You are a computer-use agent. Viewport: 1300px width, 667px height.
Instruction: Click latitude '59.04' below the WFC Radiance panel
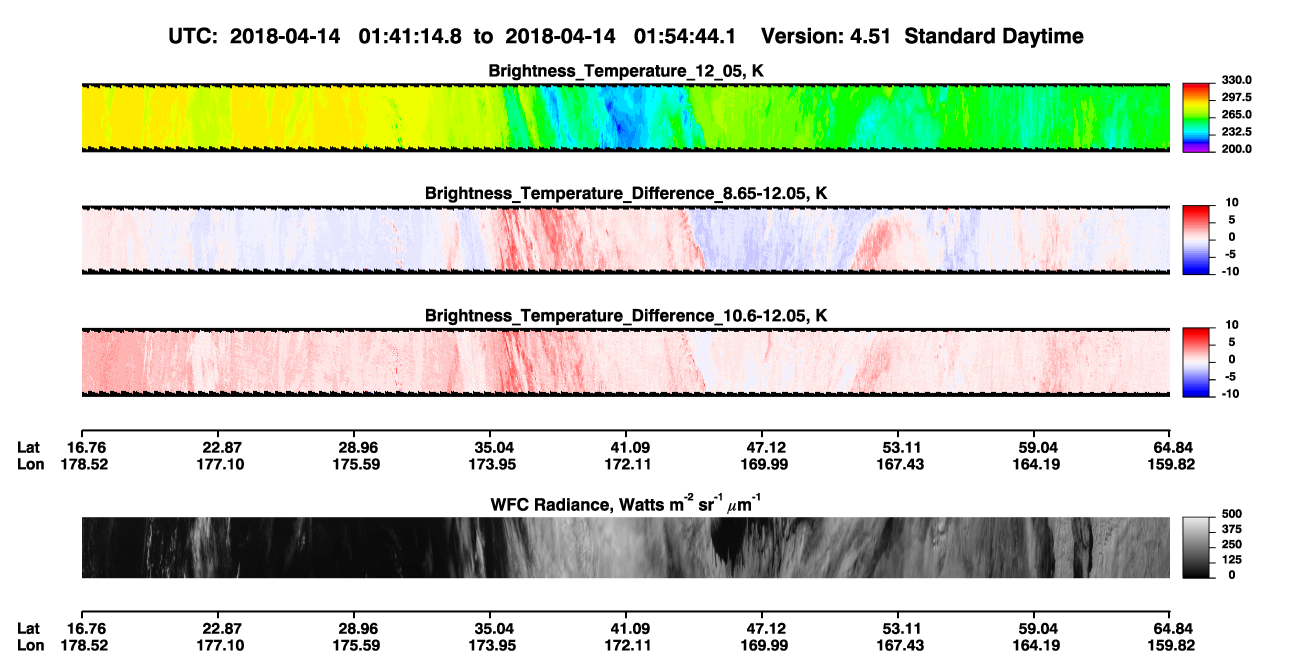coord(1037,628)
